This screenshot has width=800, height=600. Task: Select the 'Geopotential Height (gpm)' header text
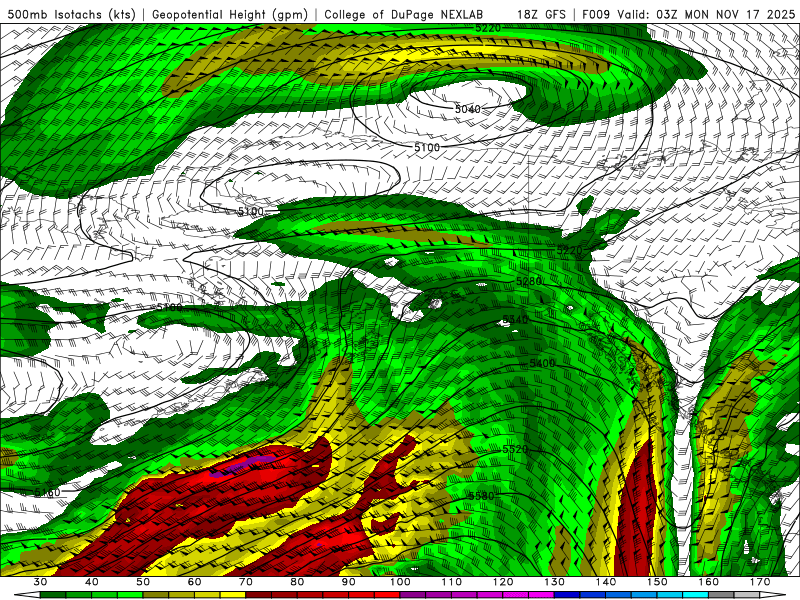(230, 14)
